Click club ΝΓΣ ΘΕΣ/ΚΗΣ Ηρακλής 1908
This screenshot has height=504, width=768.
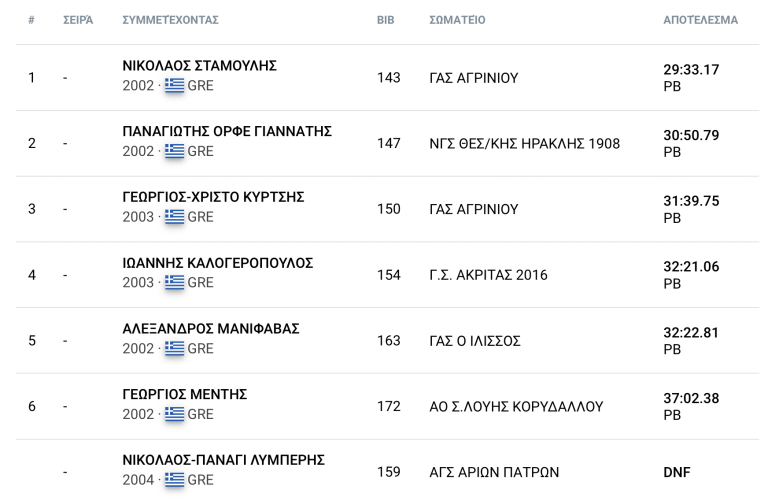pos(524,144)
